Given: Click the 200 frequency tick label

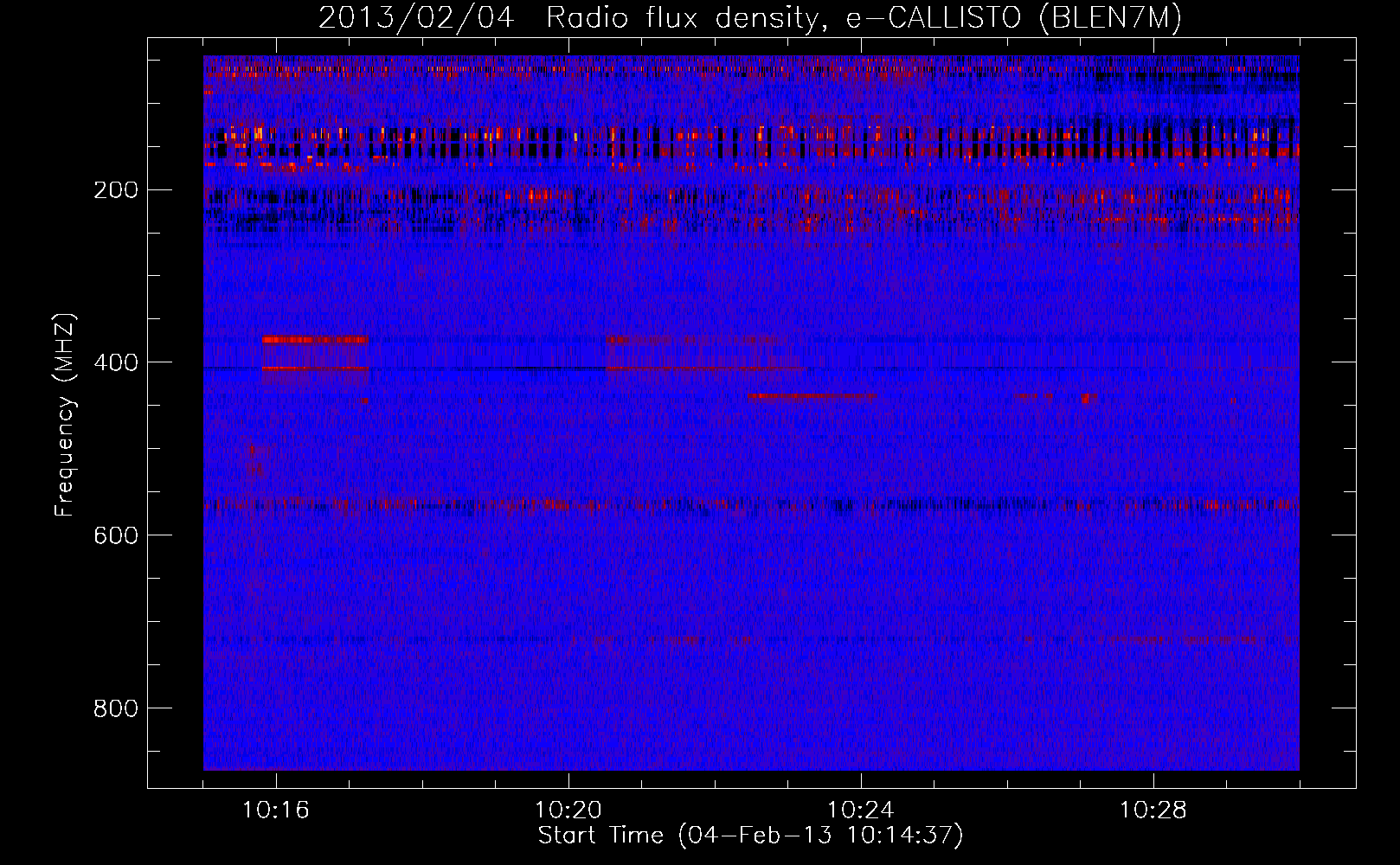Looking at the screenshot, I should [x=115, y=189].
